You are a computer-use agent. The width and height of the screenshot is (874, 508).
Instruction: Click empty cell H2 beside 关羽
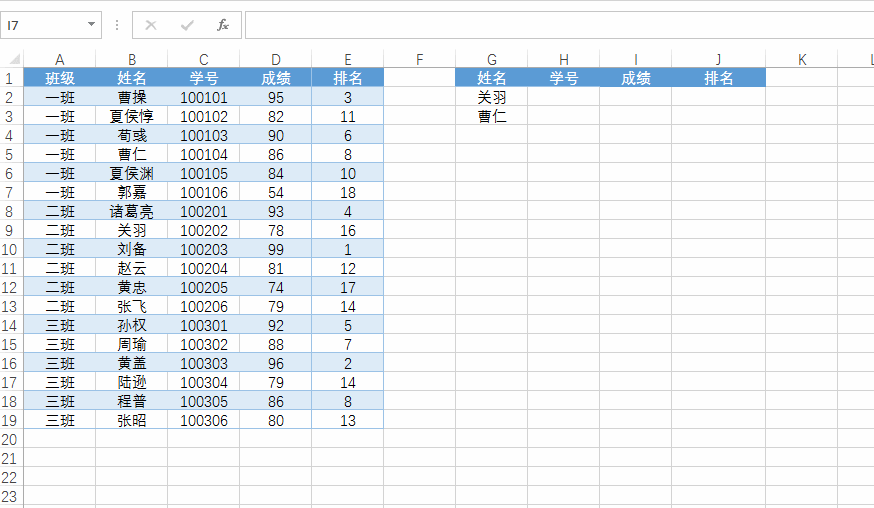click(564, 97)
